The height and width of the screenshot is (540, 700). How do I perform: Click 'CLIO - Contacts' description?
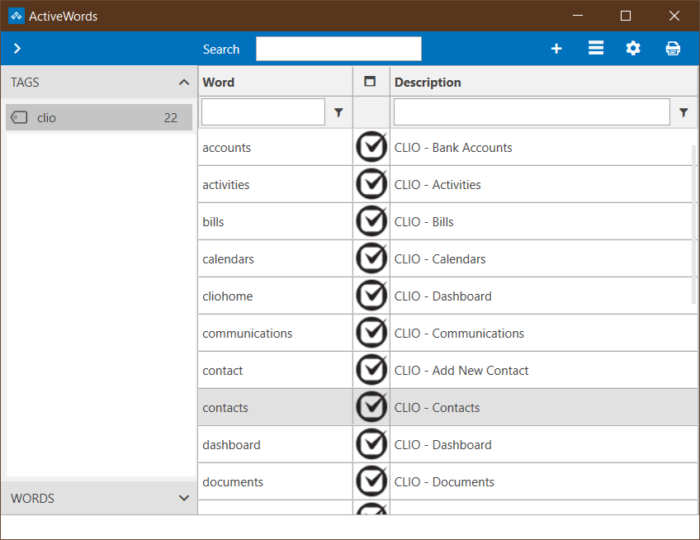(x=437, y=407)
